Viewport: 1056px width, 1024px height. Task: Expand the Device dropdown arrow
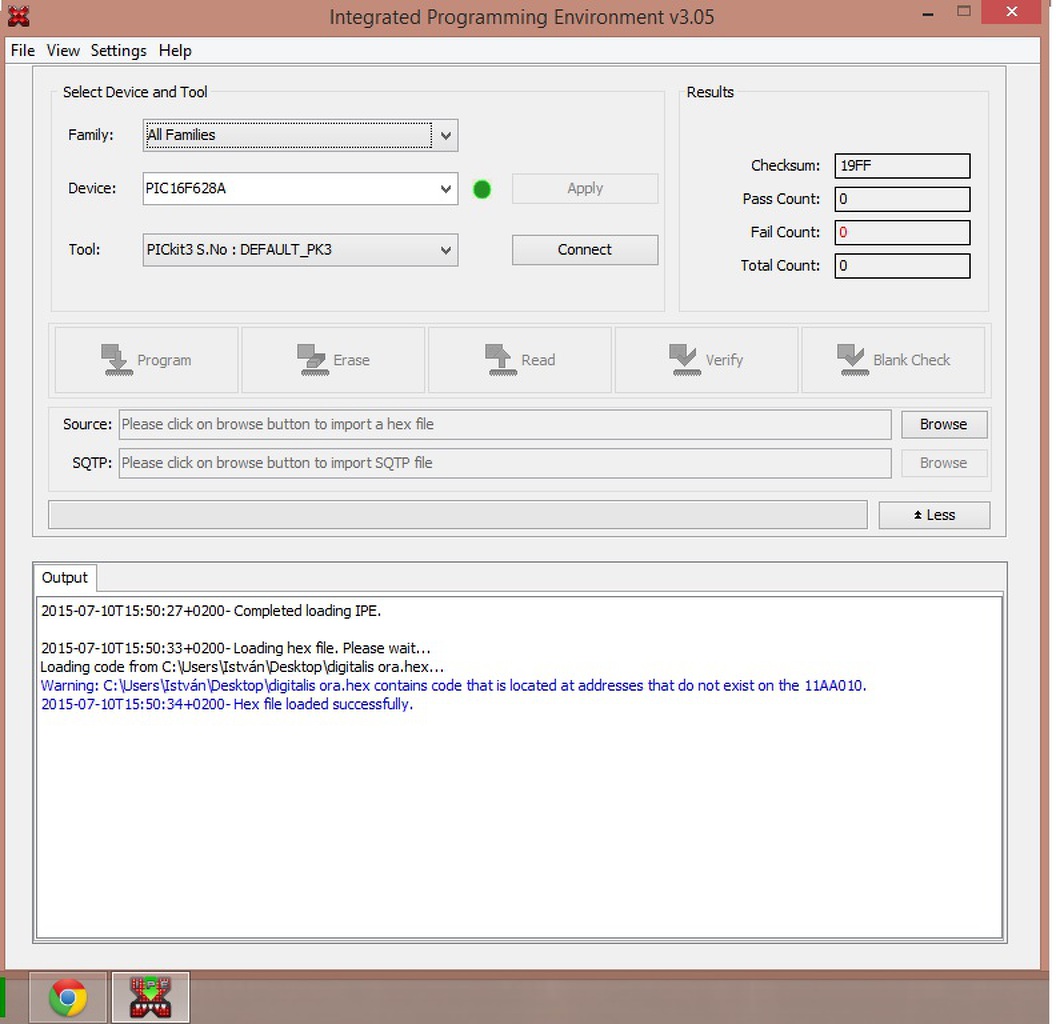point(445,189)
